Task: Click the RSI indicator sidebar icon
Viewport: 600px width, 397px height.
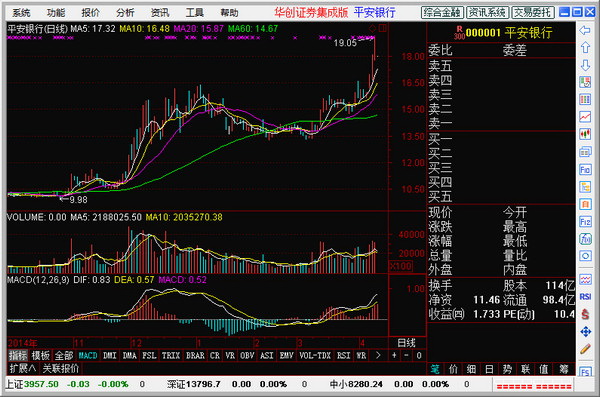Action: [585, 297]
